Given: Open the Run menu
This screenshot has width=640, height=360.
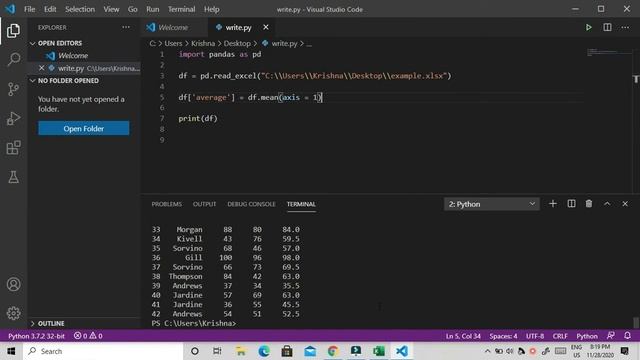Looking at the screenshot, I should click(x=153, y=9).
